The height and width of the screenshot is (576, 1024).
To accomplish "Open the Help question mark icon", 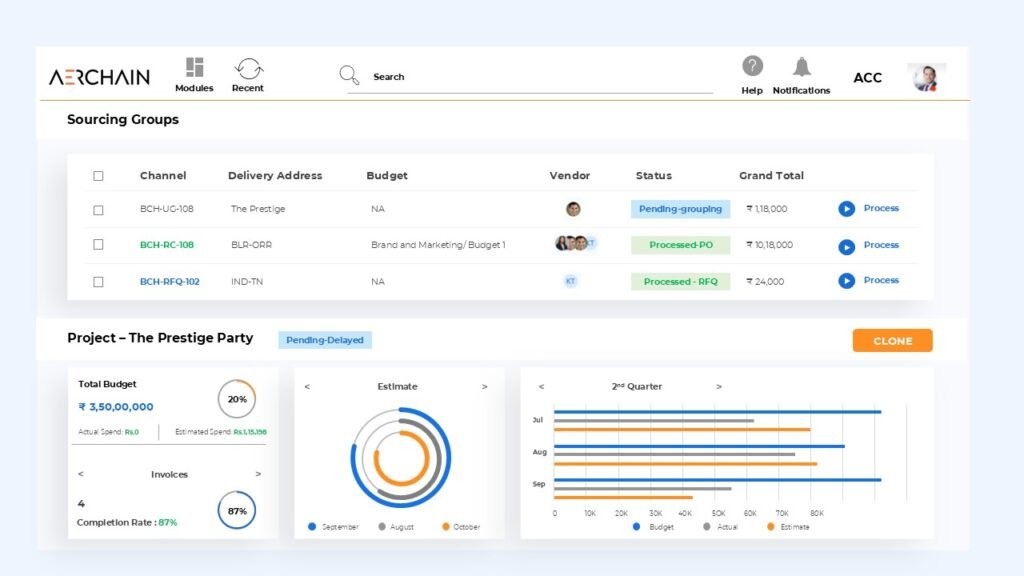I will pos(752,66).
